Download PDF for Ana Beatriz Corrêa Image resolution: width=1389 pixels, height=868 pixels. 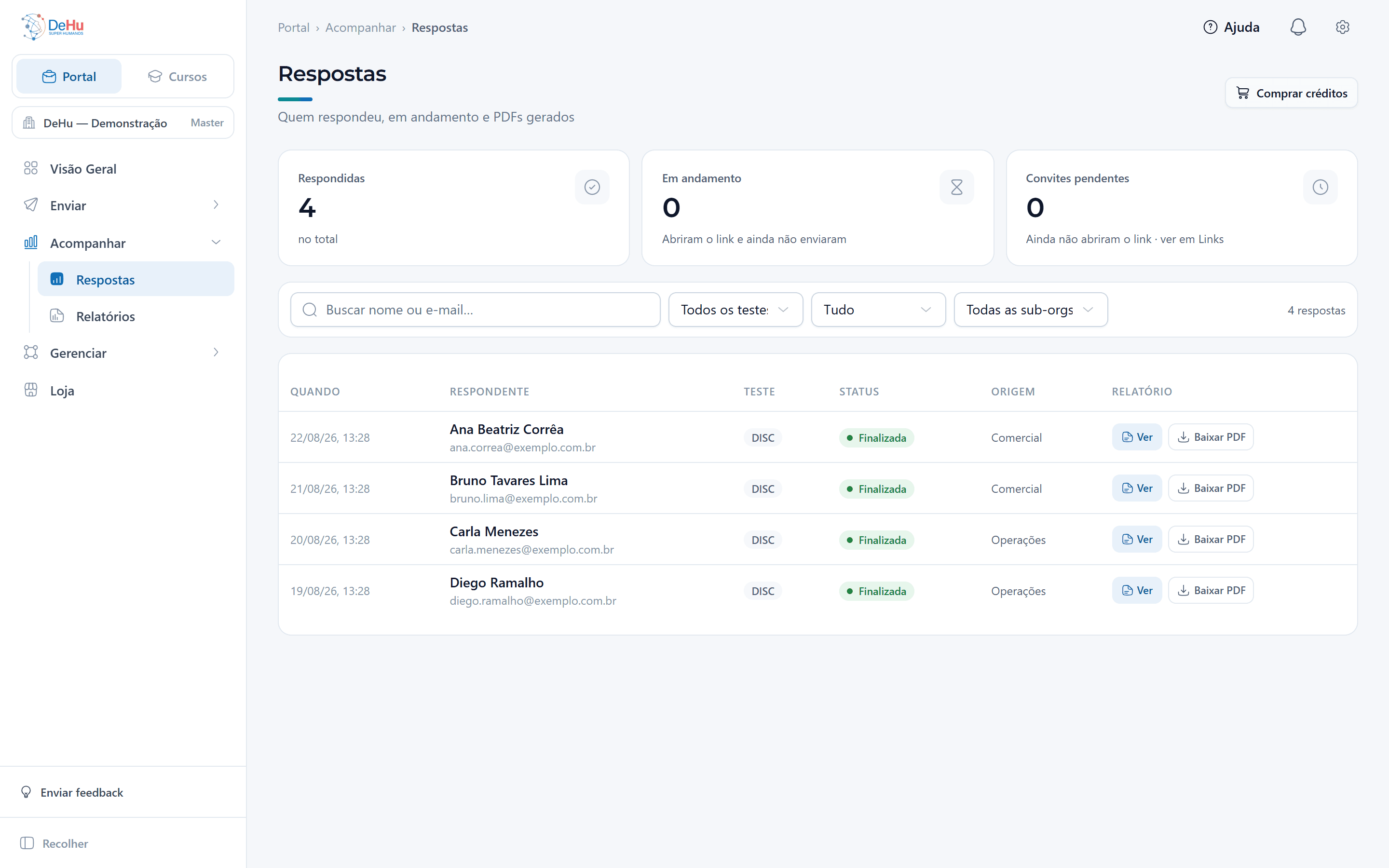pyautogui.click(x=1211, y=437)
